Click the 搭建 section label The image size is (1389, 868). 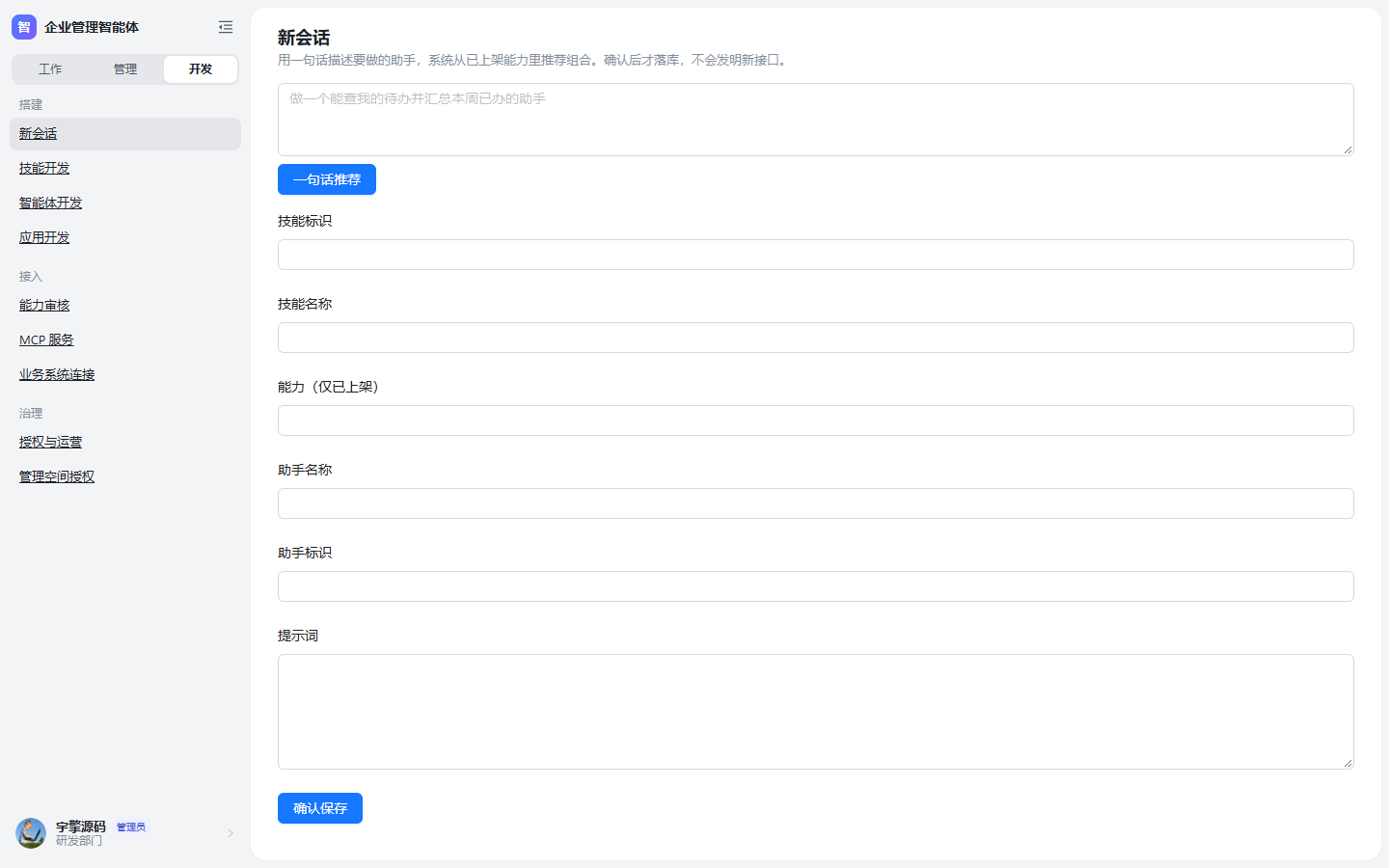coord(31,104)
